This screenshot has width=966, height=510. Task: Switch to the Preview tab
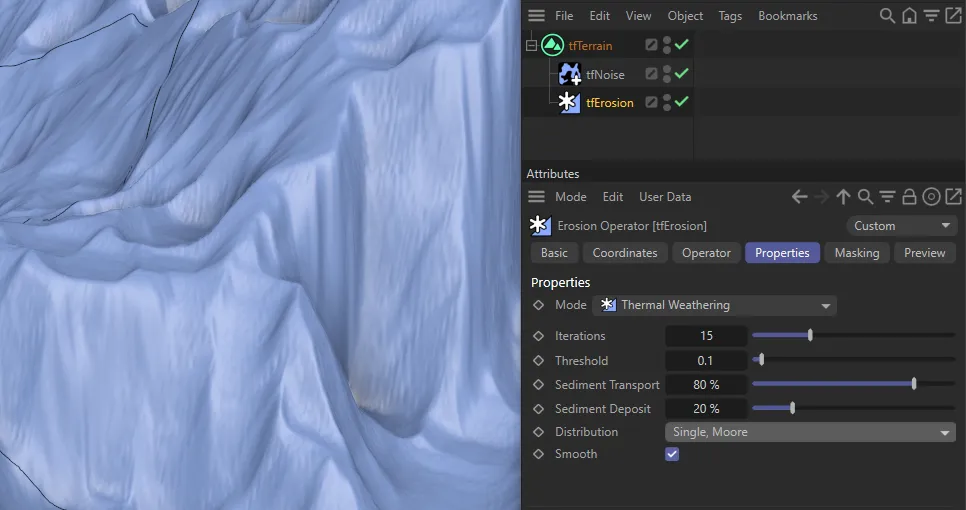(x=924, y=253)
